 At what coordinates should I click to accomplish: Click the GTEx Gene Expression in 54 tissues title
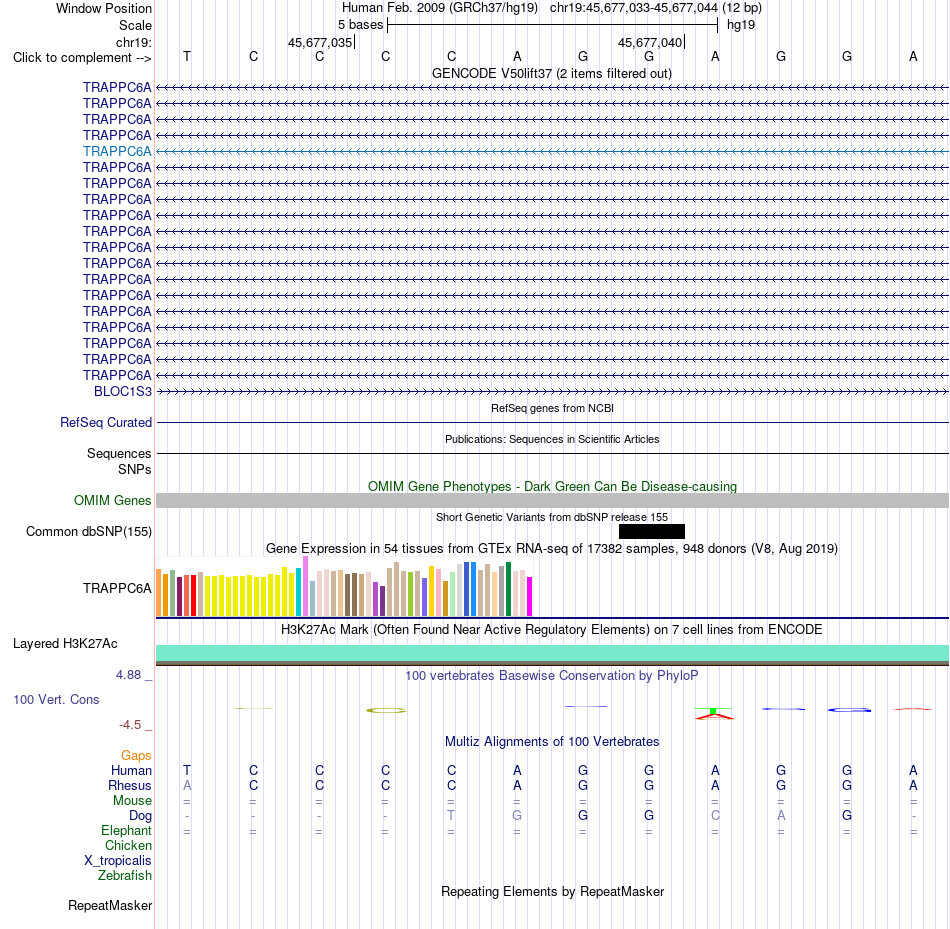pos(551,548)
